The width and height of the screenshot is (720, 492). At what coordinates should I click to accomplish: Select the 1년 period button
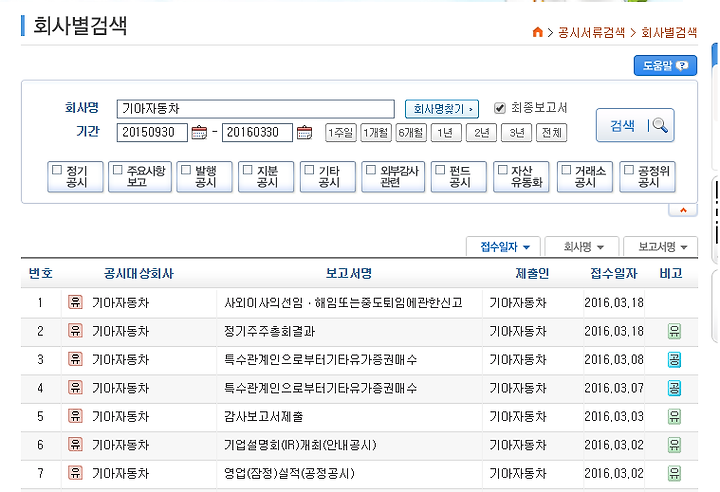tap(446, 133)
